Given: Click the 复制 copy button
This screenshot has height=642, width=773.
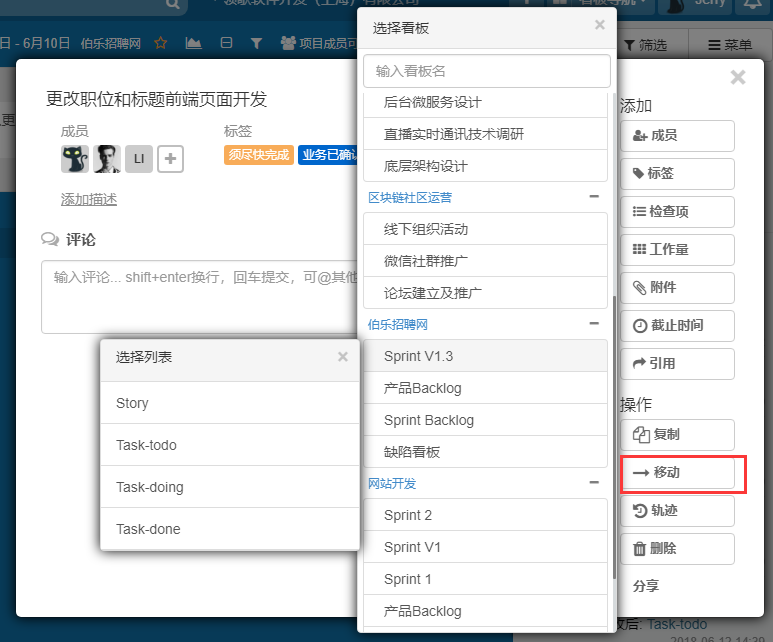Looking at the screenshot, I should tap(677, 435).
